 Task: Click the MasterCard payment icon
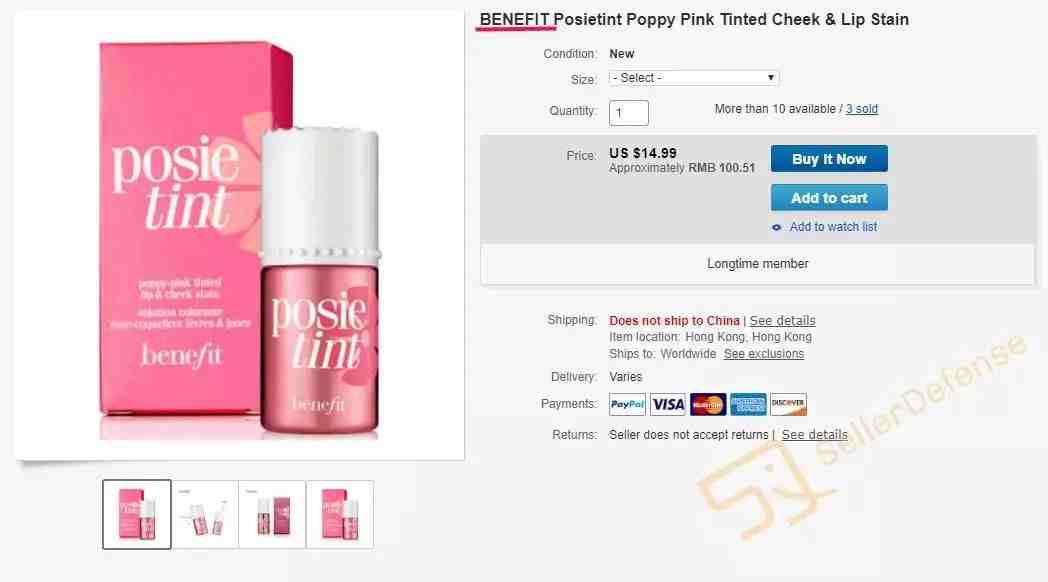tap(708, 404)
